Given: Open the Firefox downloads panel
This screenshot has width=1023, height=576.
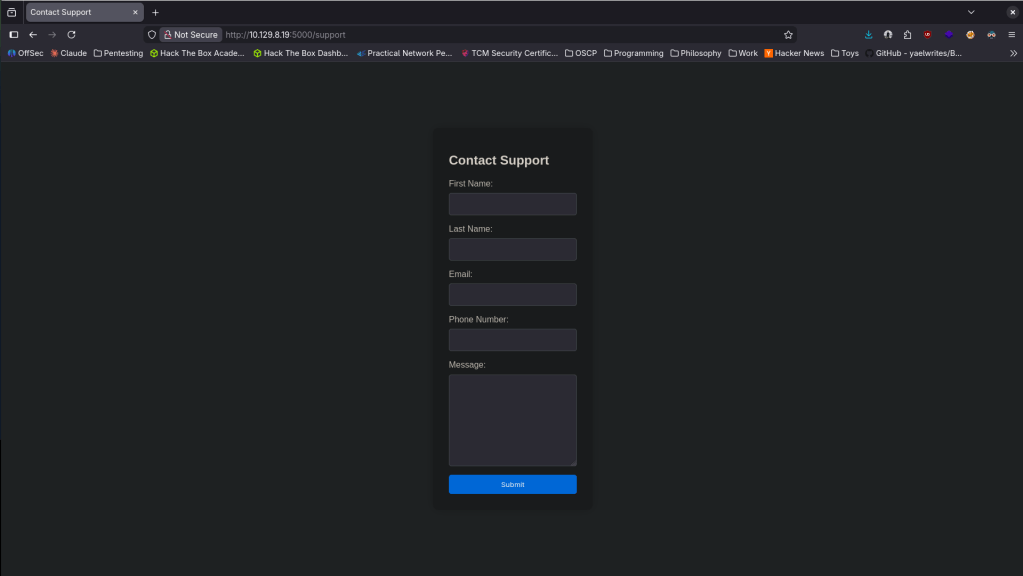Looking at the screenshot, I should [x=868, y=34].
